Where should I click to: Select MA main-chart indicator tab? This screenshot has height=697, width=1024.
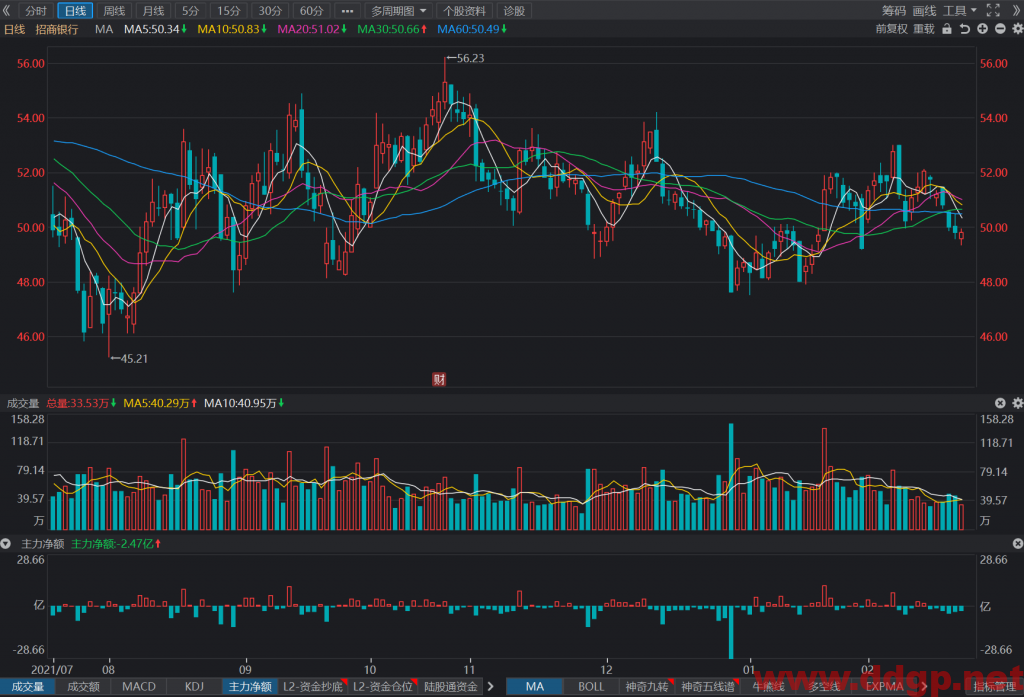(535, 687)
